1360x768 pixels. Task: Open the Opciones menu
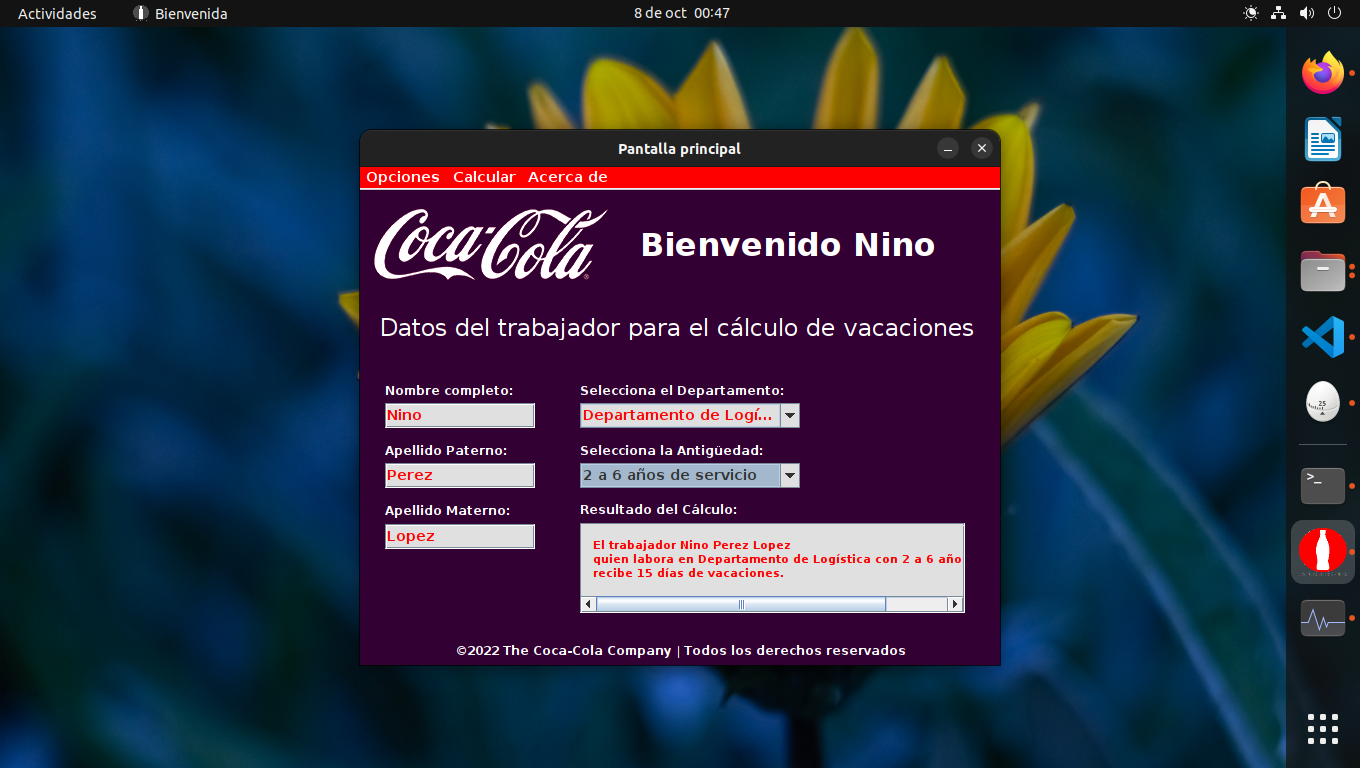click(x=403, y=177)
